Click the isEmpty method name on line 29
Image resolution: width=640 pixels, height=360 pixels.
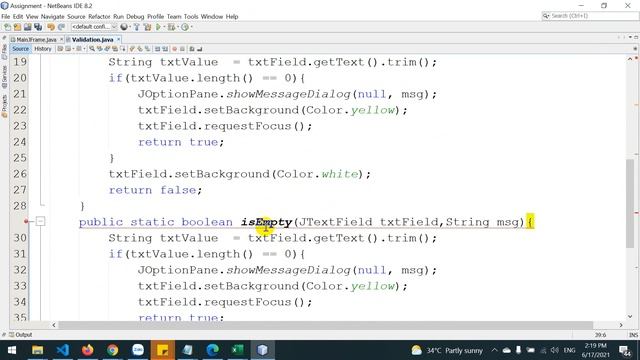(x=266, y=222)
